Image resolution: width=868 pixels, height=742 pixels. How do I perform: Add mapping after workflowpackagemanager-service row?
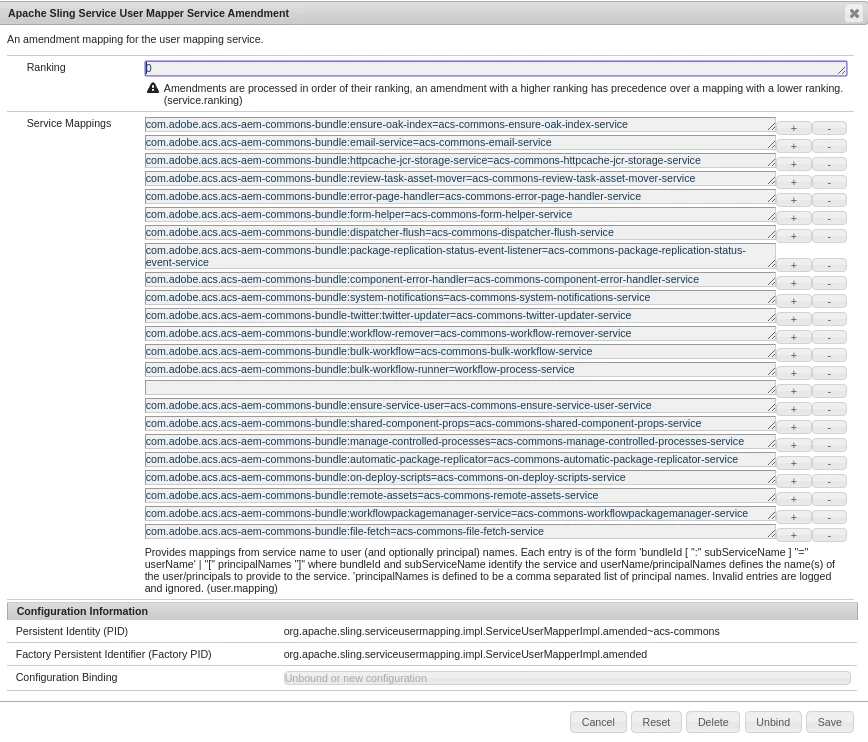793,517
